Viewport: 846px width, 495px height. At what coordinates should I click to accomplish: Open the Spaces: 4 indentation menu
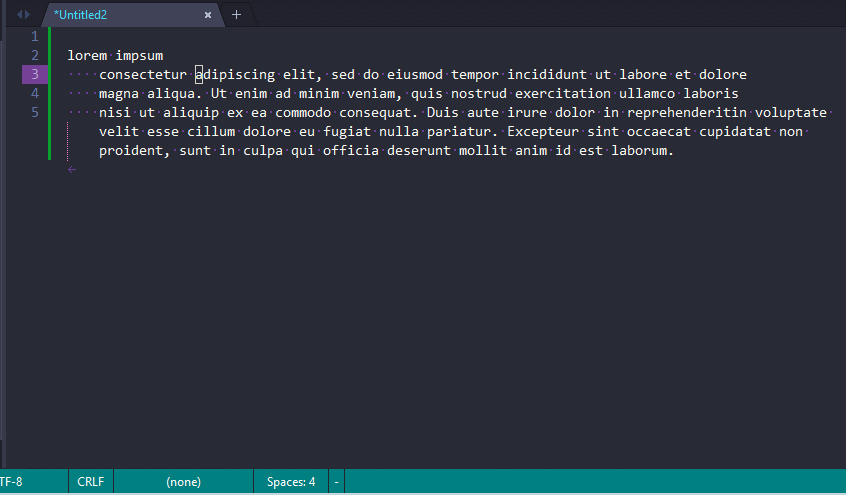click(291, 482)
